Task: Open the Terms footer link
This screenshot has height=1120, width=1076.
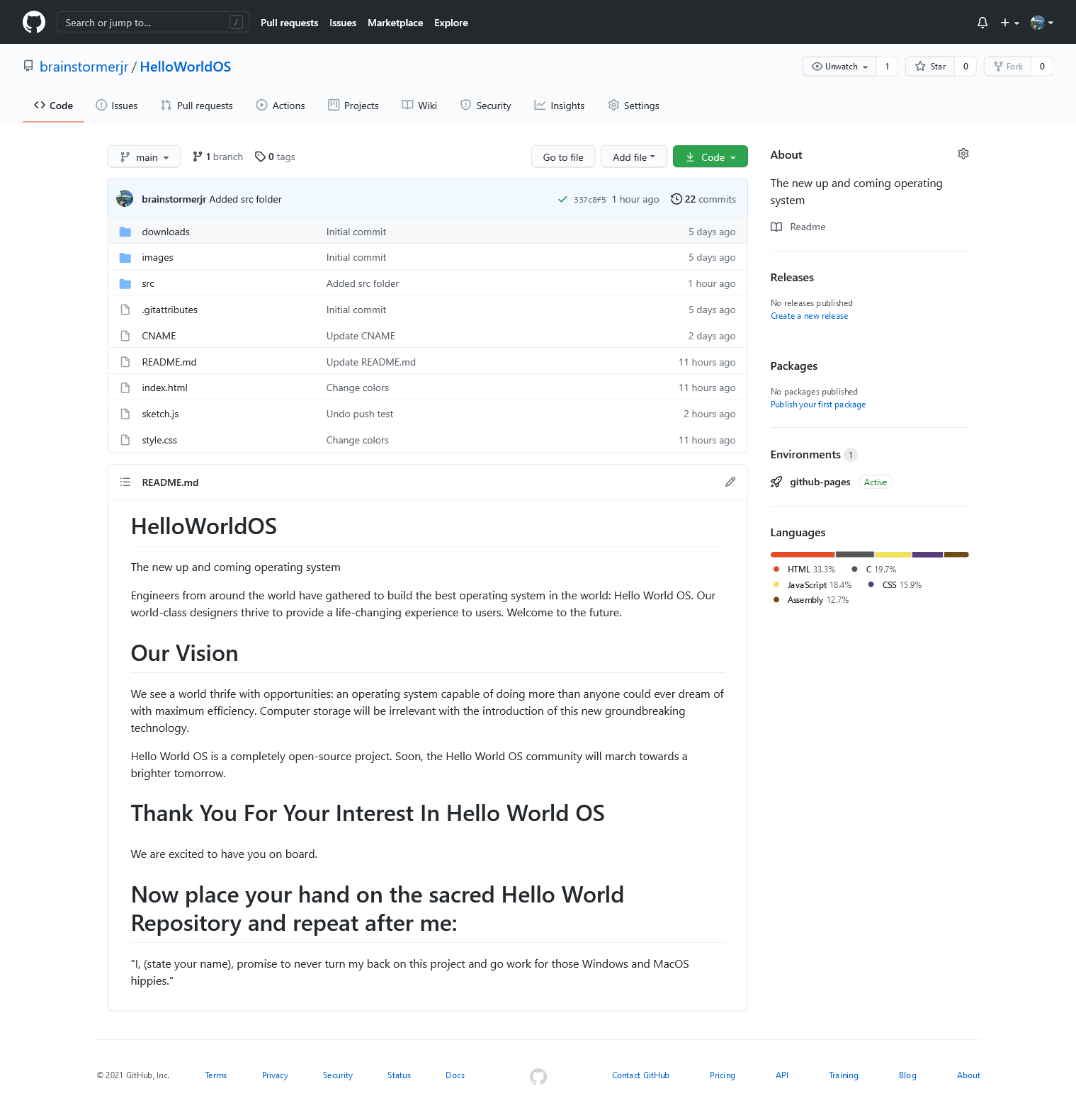Action: click(215, 1075)
